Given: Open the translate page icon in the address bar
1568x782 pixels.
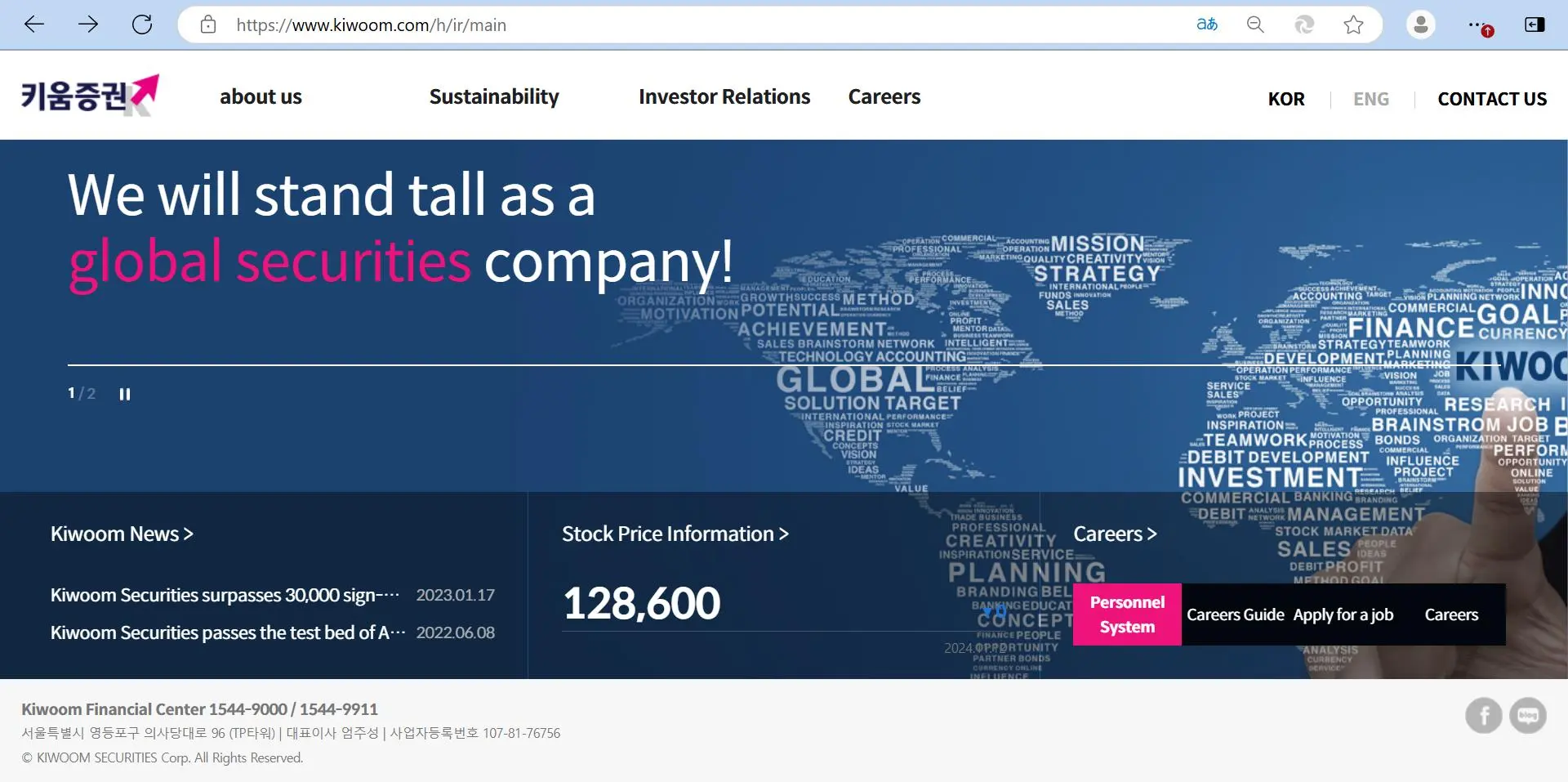Looking at the screenshot, I should pos(1207,25).
